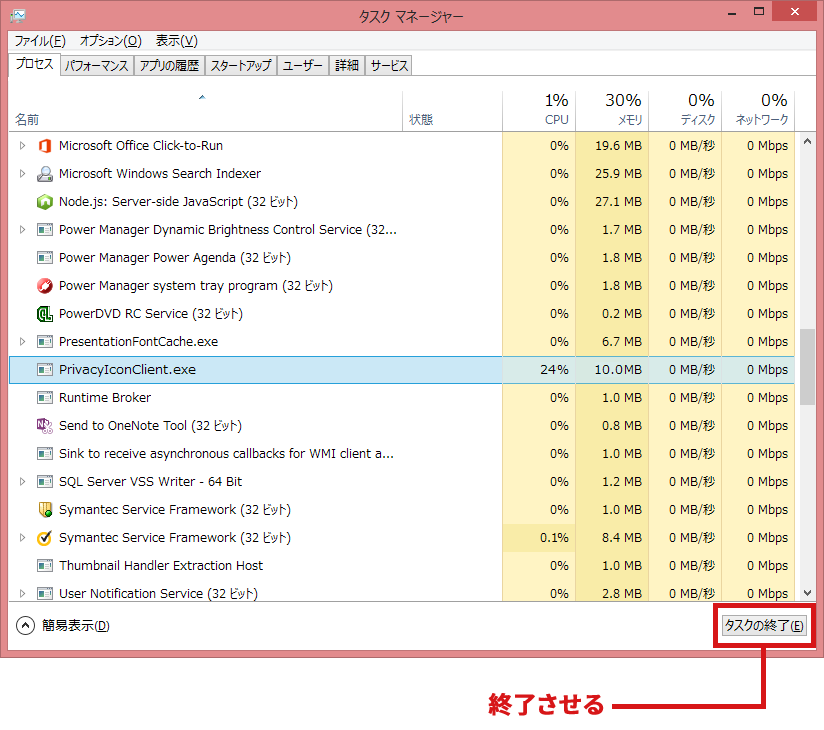Click the Microsoft Office Click-to-Run icon
Viewport: 824px width, 730px height.
coord(44,146)
